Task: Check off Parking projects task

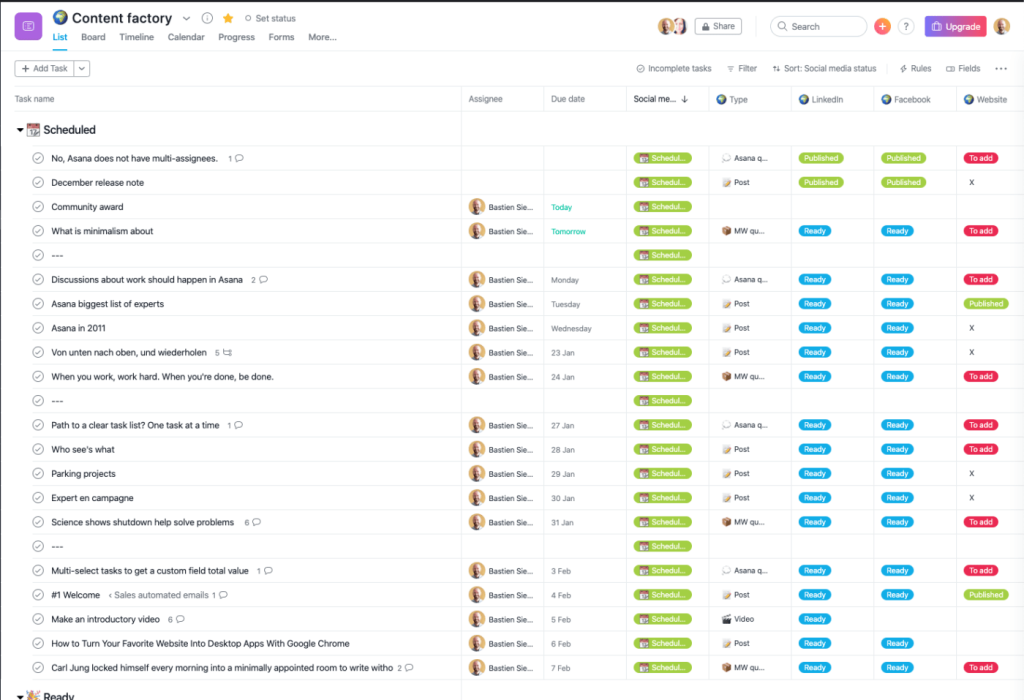Action: tap(38, 474)
